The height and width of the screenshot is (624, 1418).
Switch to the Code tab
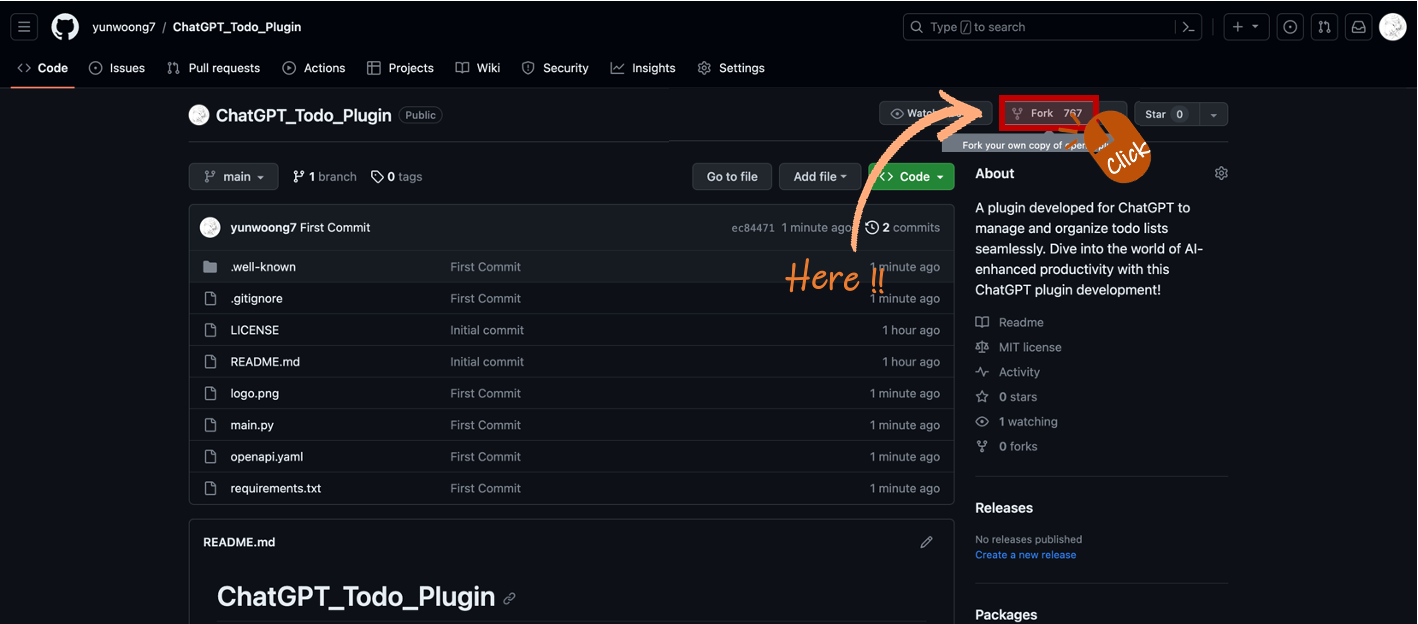tap(43, 68)
